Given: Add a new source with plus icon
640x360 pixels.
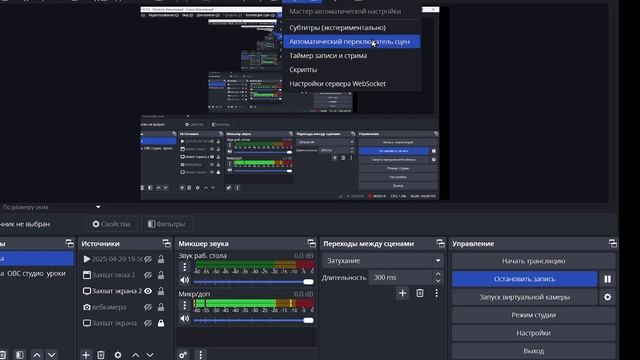Looking at the screenshot, I should point(86,355).
